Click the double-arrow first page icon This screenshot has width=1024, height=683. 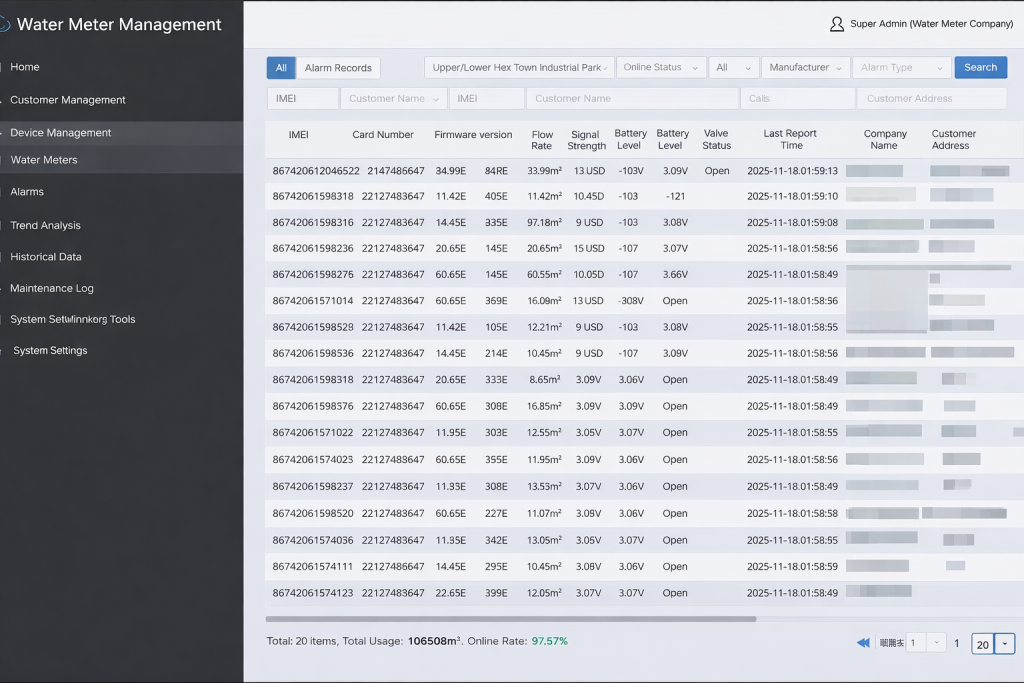[863, 643]
